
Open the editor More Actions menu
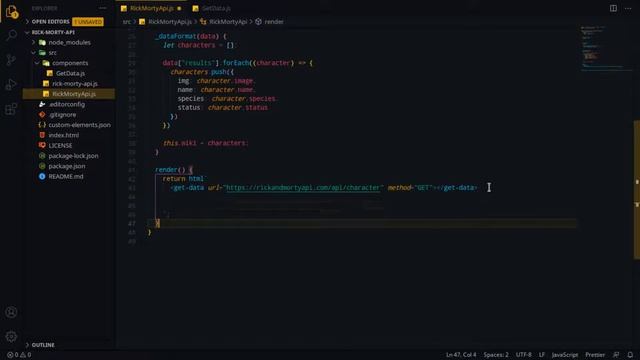(x=628, y=8)
